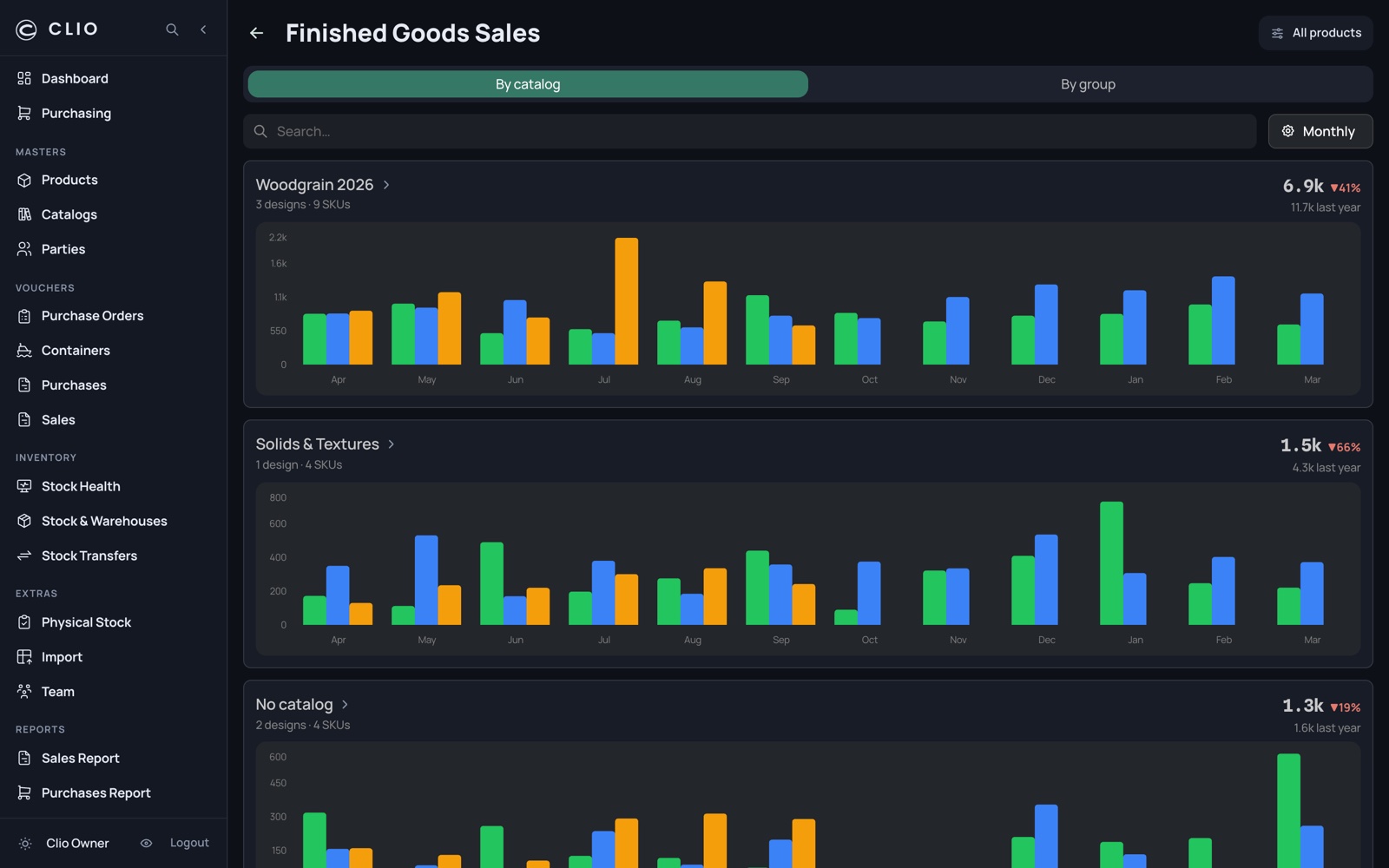
Task: Click the Purchases document icon
Action: [24, 385]
